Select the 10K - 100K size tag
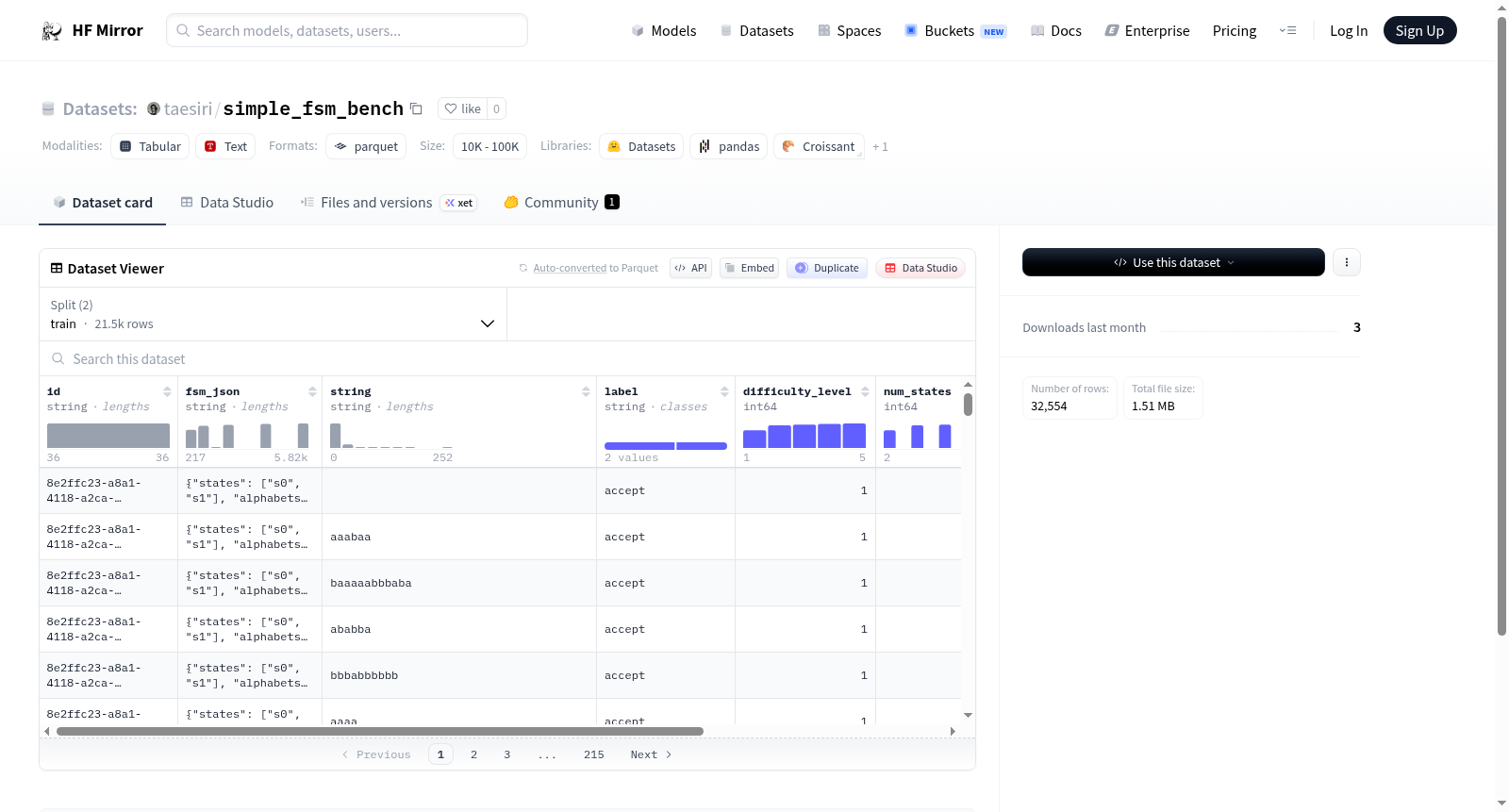 (489, 146)
